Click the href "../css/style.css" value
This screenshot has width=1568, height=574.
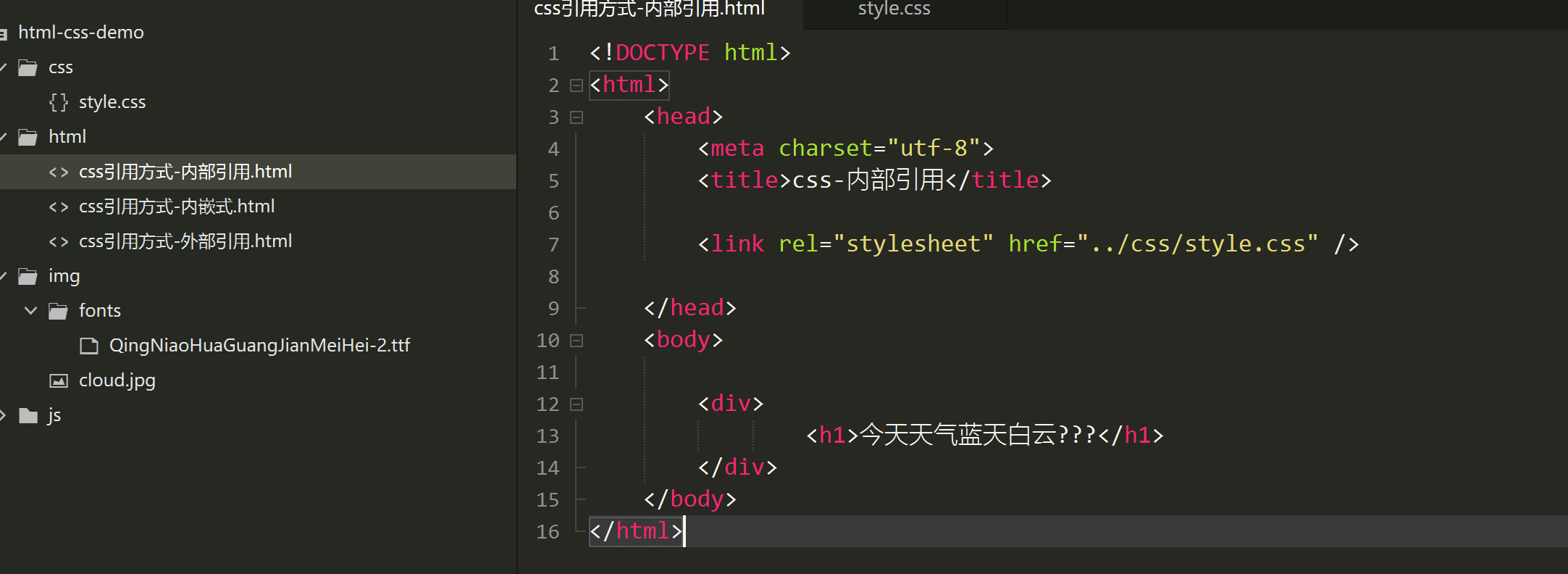point(1197,244)
